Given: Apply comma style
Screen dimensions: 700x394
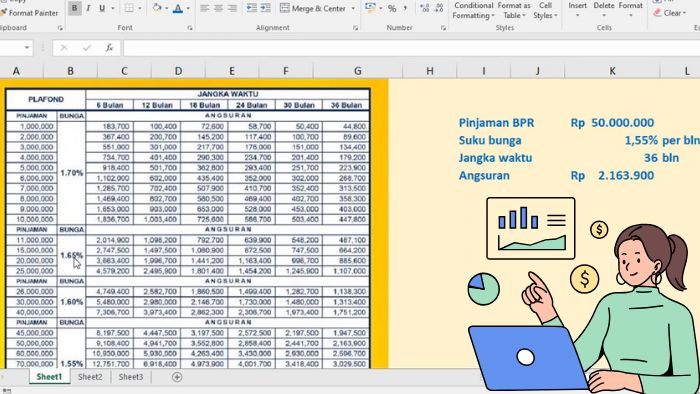Looking at the screenshot, I should click(405, 8).
